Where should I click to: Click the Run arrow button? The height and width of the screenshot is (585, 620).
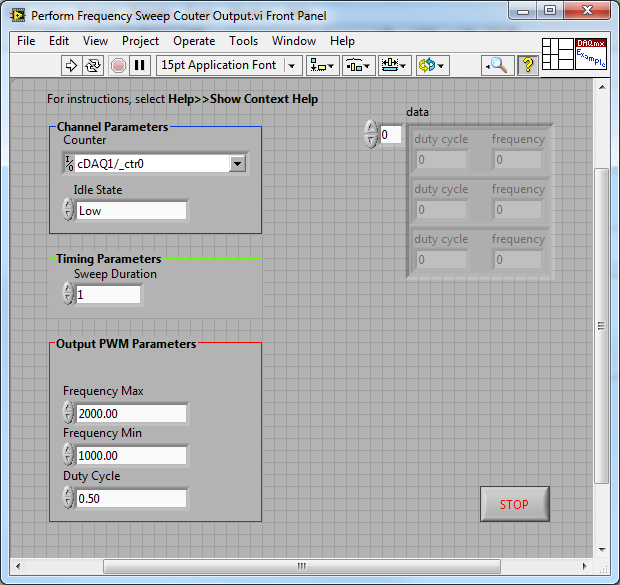(x=71, y=65)
